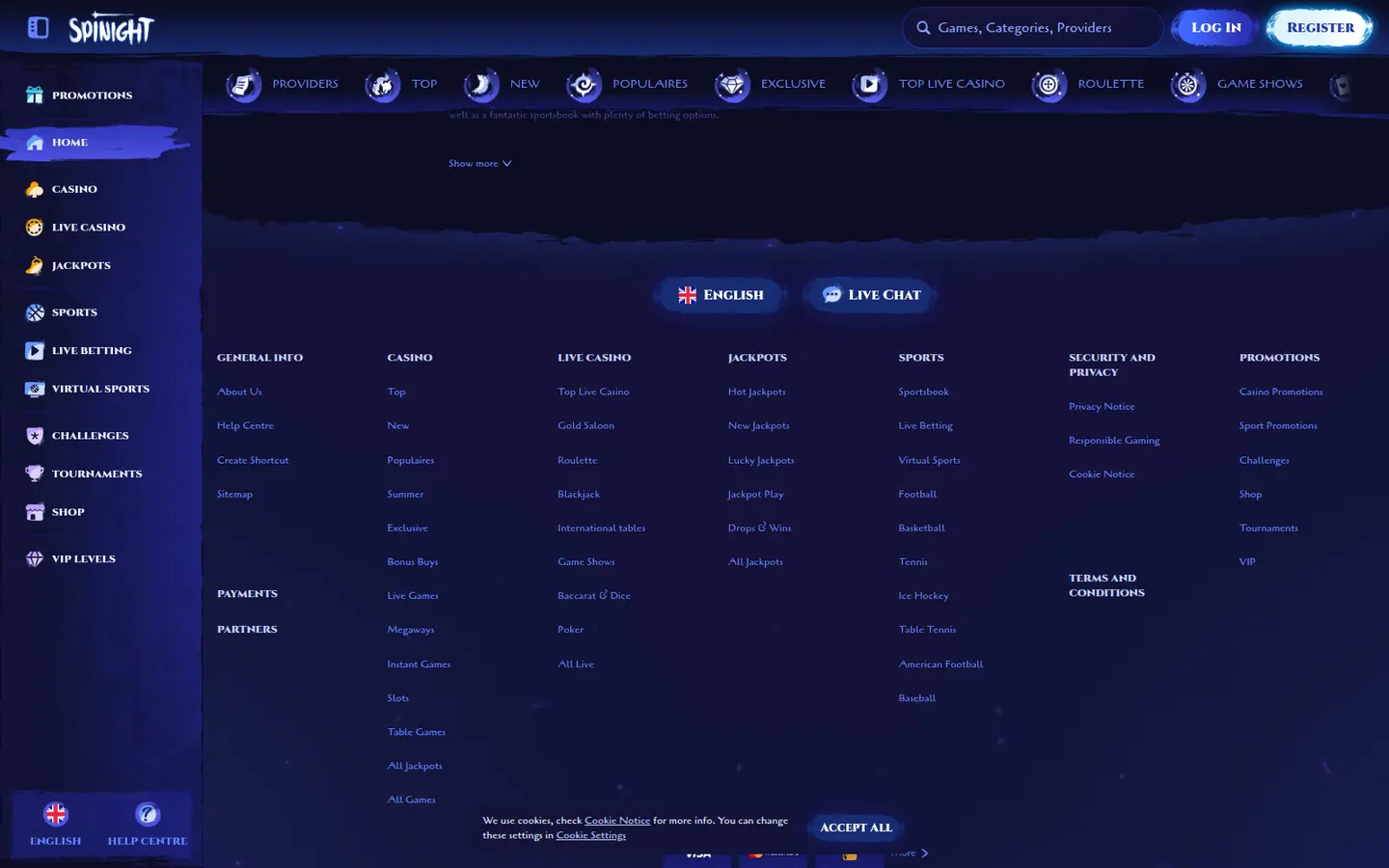Click the Providers category icon
This screenshot has height=868, width=1389.
[x=243, y=85]
